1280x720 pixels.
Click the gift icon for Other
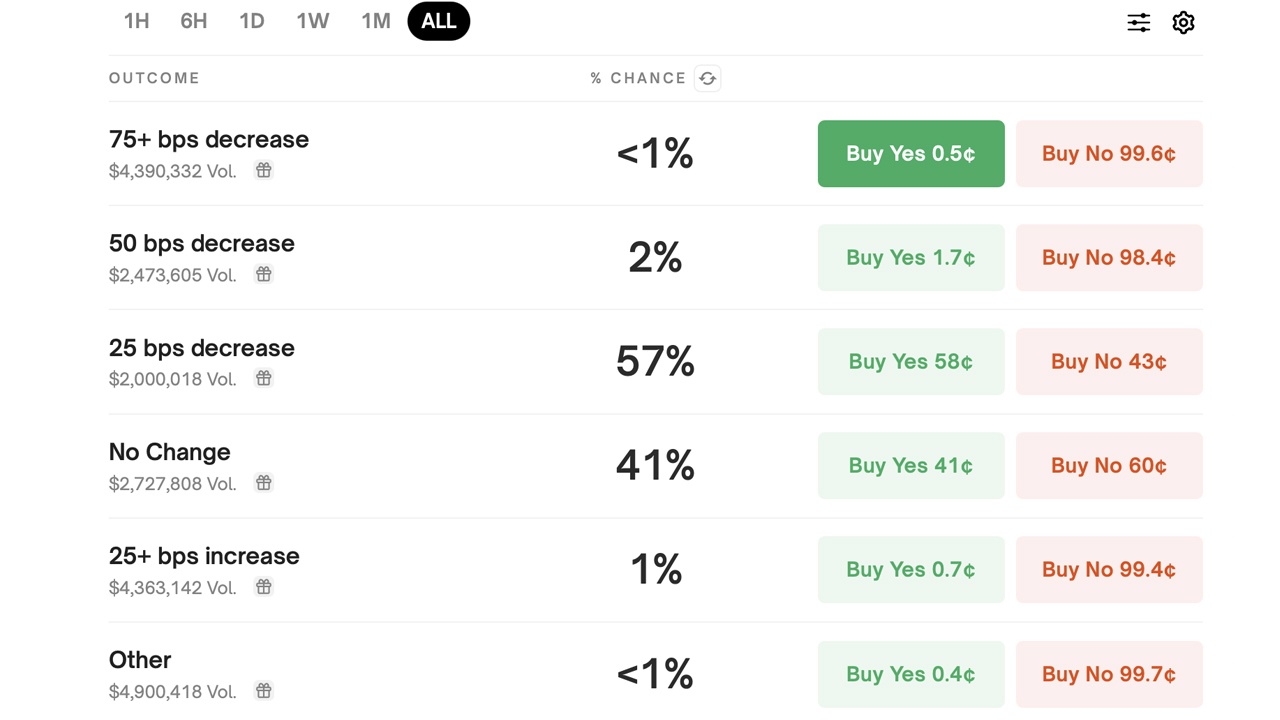263,691
